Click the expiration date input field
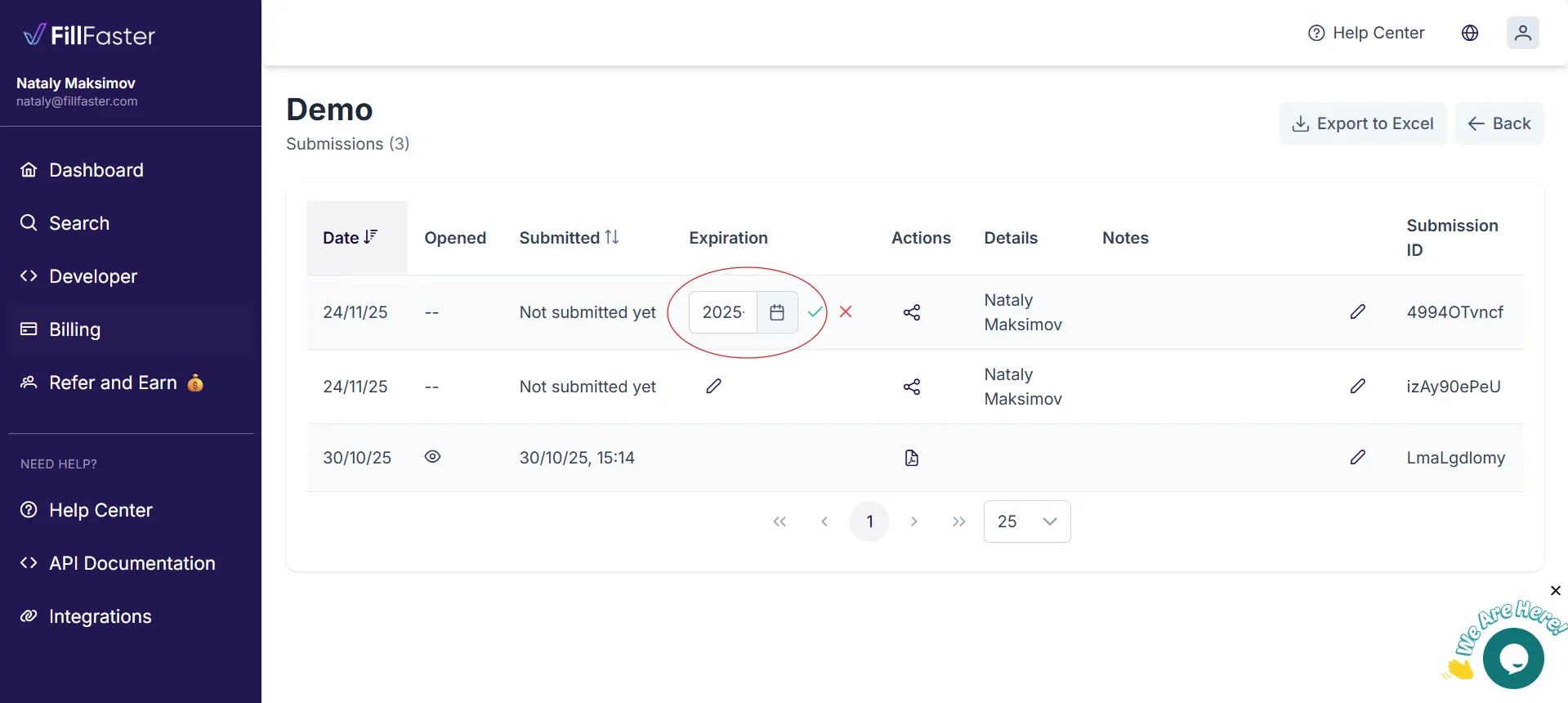1568x703 pixels. (x=723, y=312)
